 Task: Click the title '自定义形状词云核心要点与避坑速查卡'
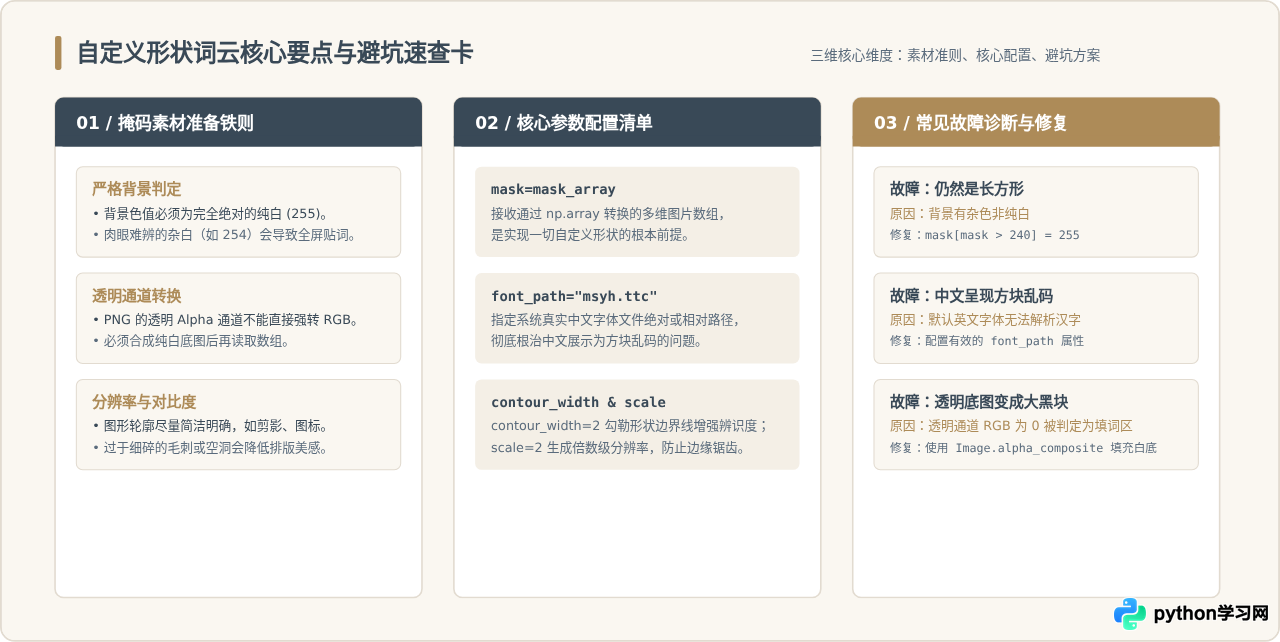coord(275,53)
